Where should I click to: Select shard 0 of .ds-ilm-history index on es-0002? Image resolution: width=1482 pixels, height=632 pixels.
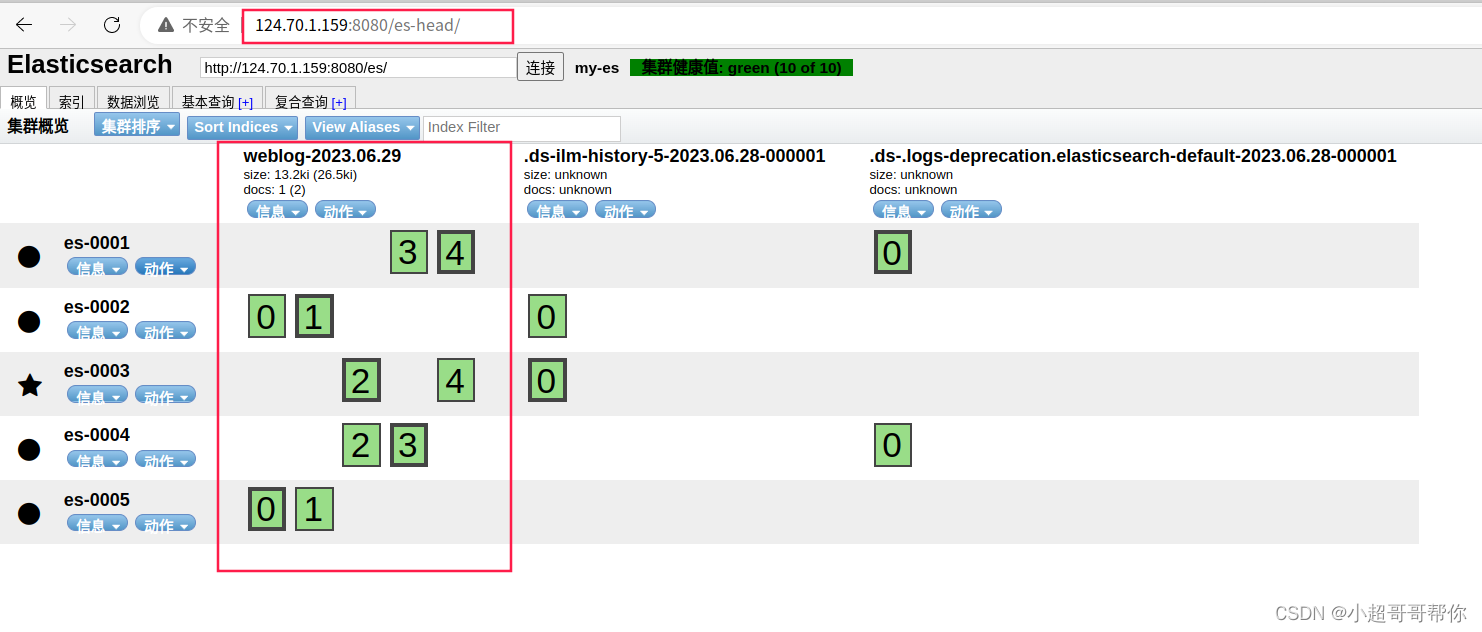(x=547, y=316)
